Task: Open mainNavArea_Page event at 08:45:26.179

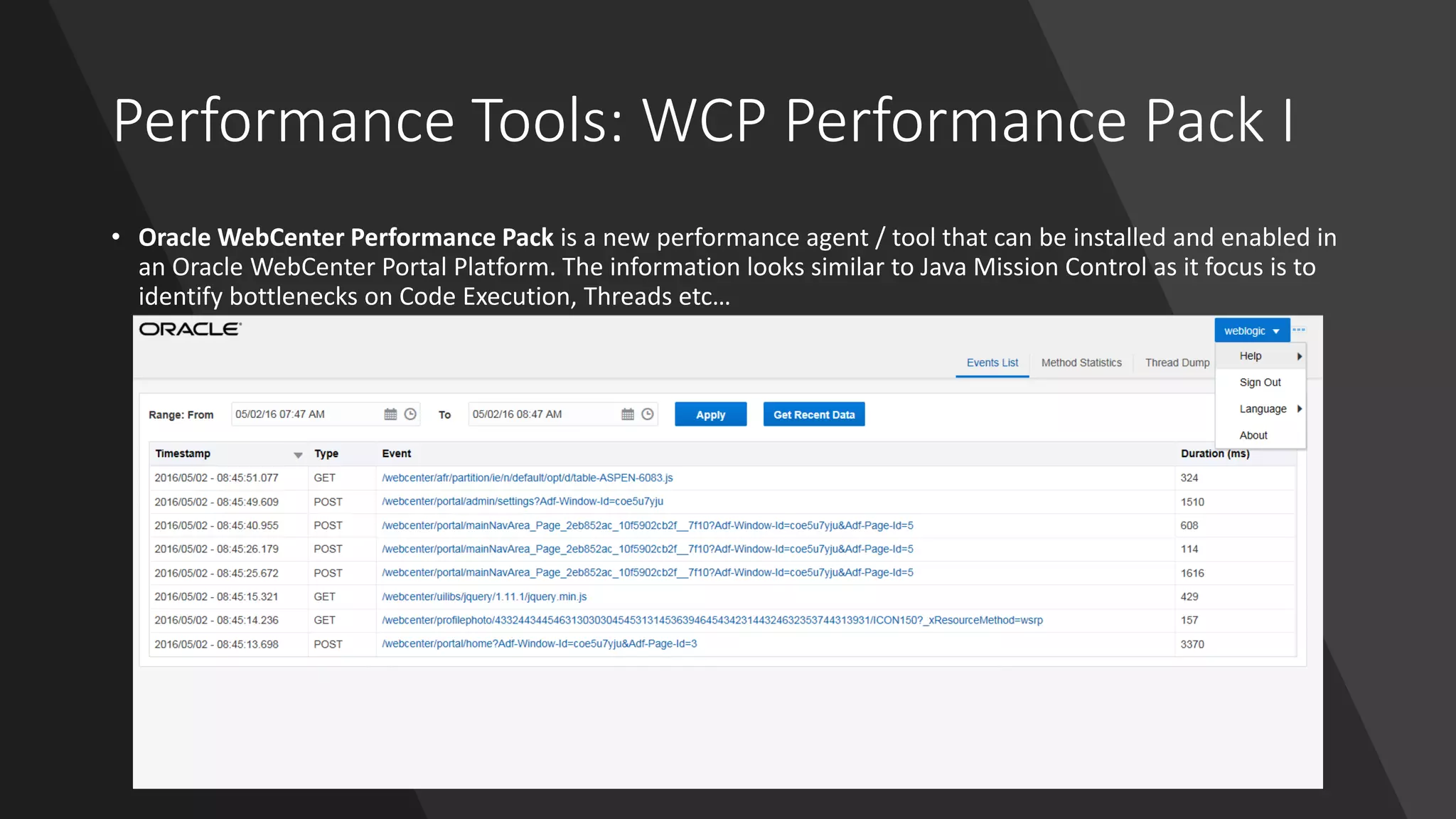Action: pyautogui.click(x=648, y=549)
